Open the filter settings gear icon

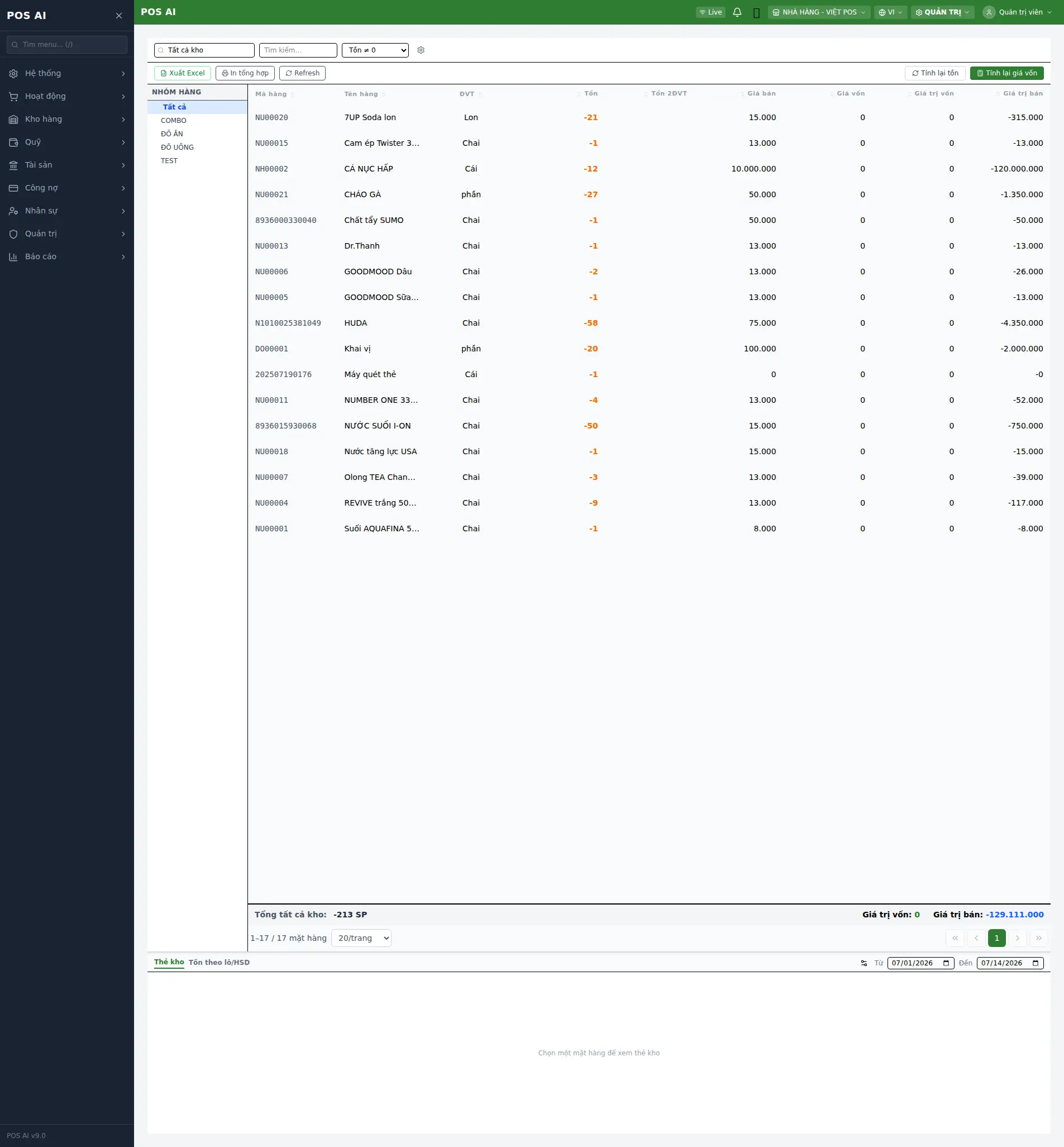click(421, 50)
